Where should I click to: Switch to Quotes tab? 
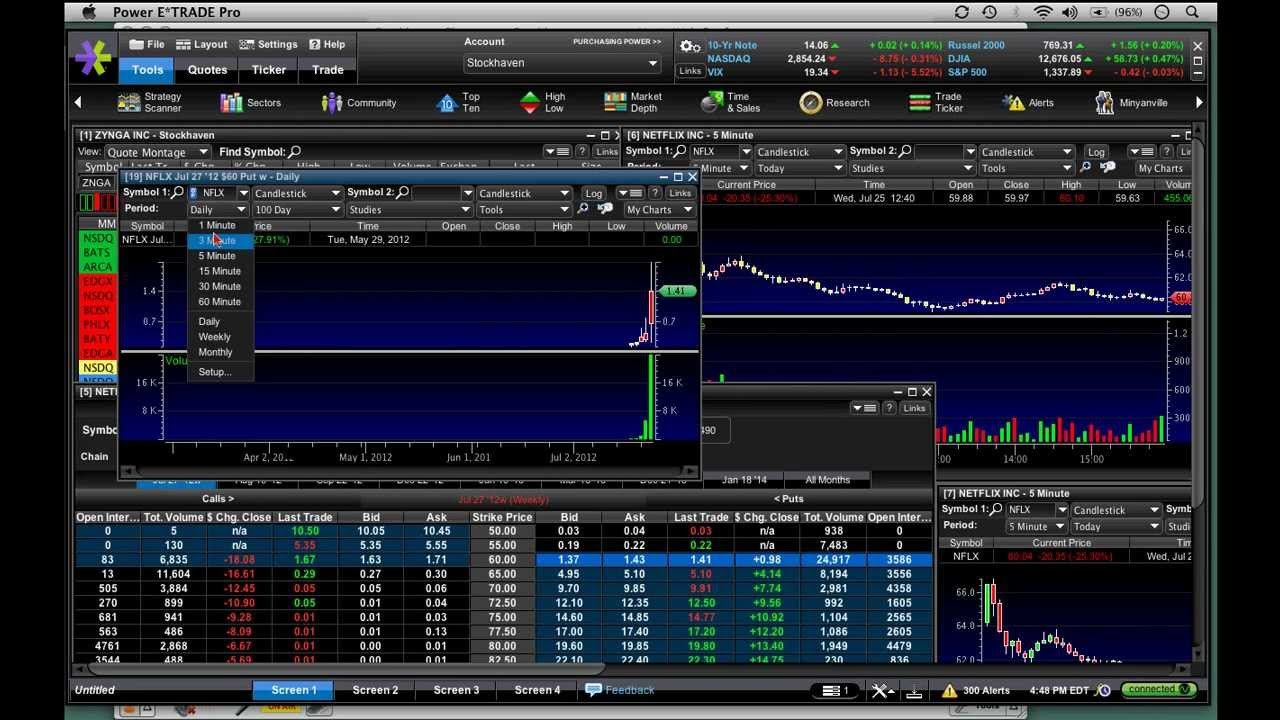pos(208,70)
